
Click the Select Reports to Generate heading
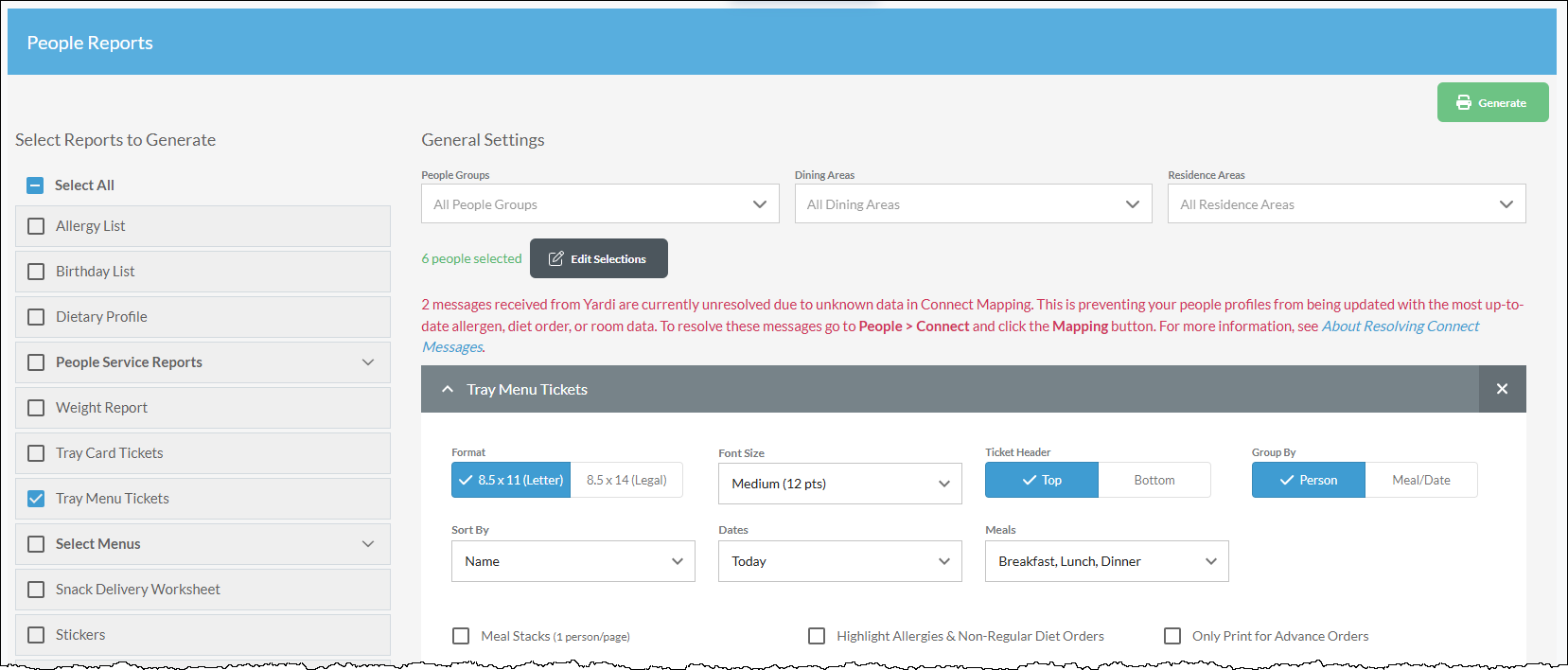tap(115, 140)
